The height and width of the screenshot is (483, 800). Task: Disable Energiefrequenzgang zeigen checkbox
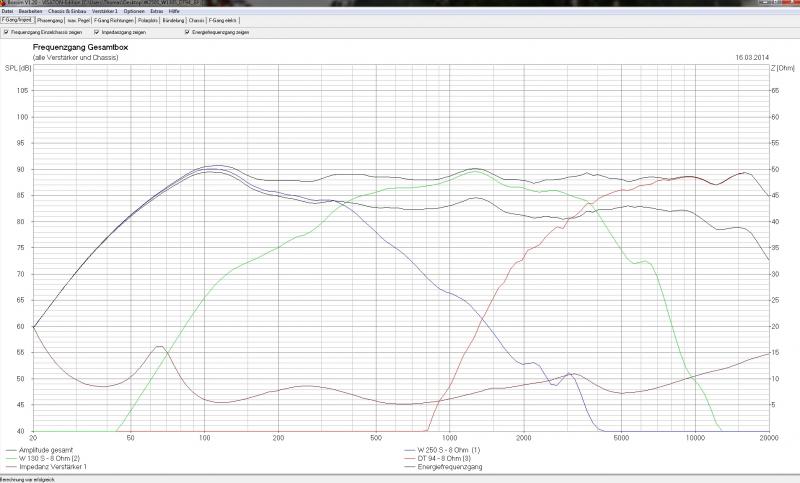coord(187,32)
